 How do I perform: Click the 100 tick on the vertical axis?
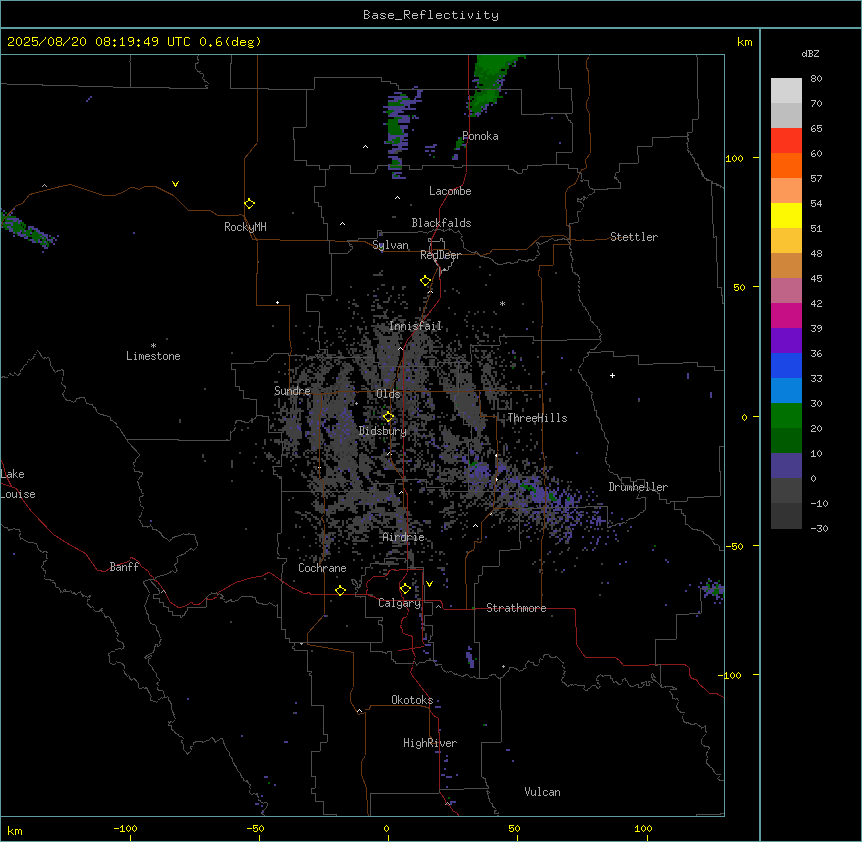(x=734, y=158)
